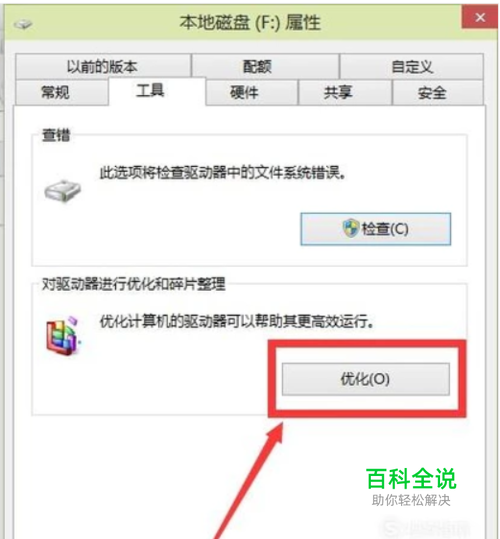Click the 检查(C) button text

[385, 229]
